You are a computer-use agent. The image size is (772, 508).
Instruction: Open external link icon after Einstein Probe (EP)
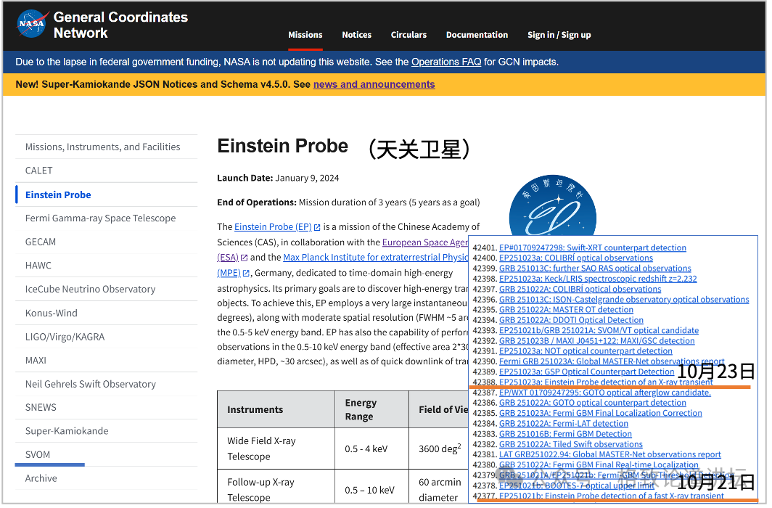[318, 228]
